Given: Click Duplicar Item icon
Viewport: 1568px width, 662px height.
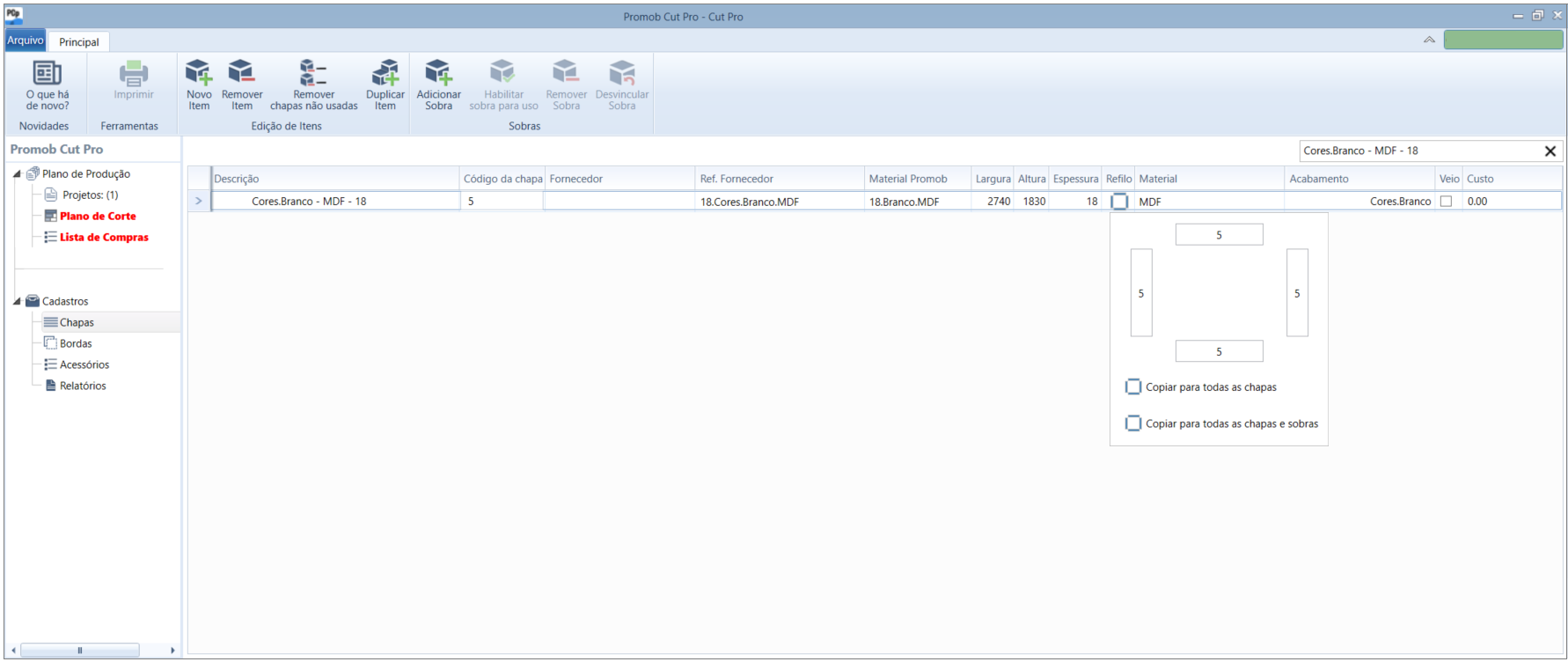Looking at the screenshot, I should coord(385,73).
